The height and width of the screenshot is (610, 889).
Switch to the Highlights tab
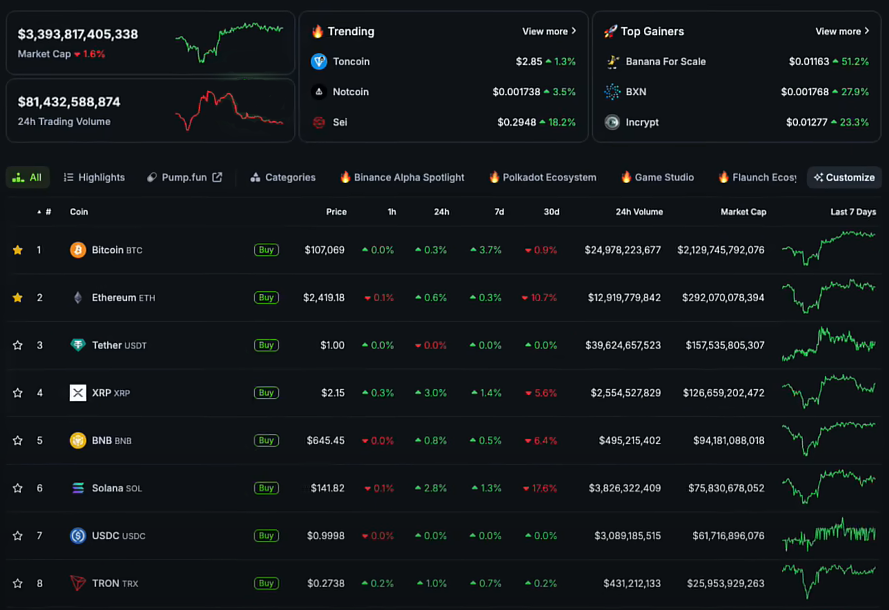pos(94,178)
